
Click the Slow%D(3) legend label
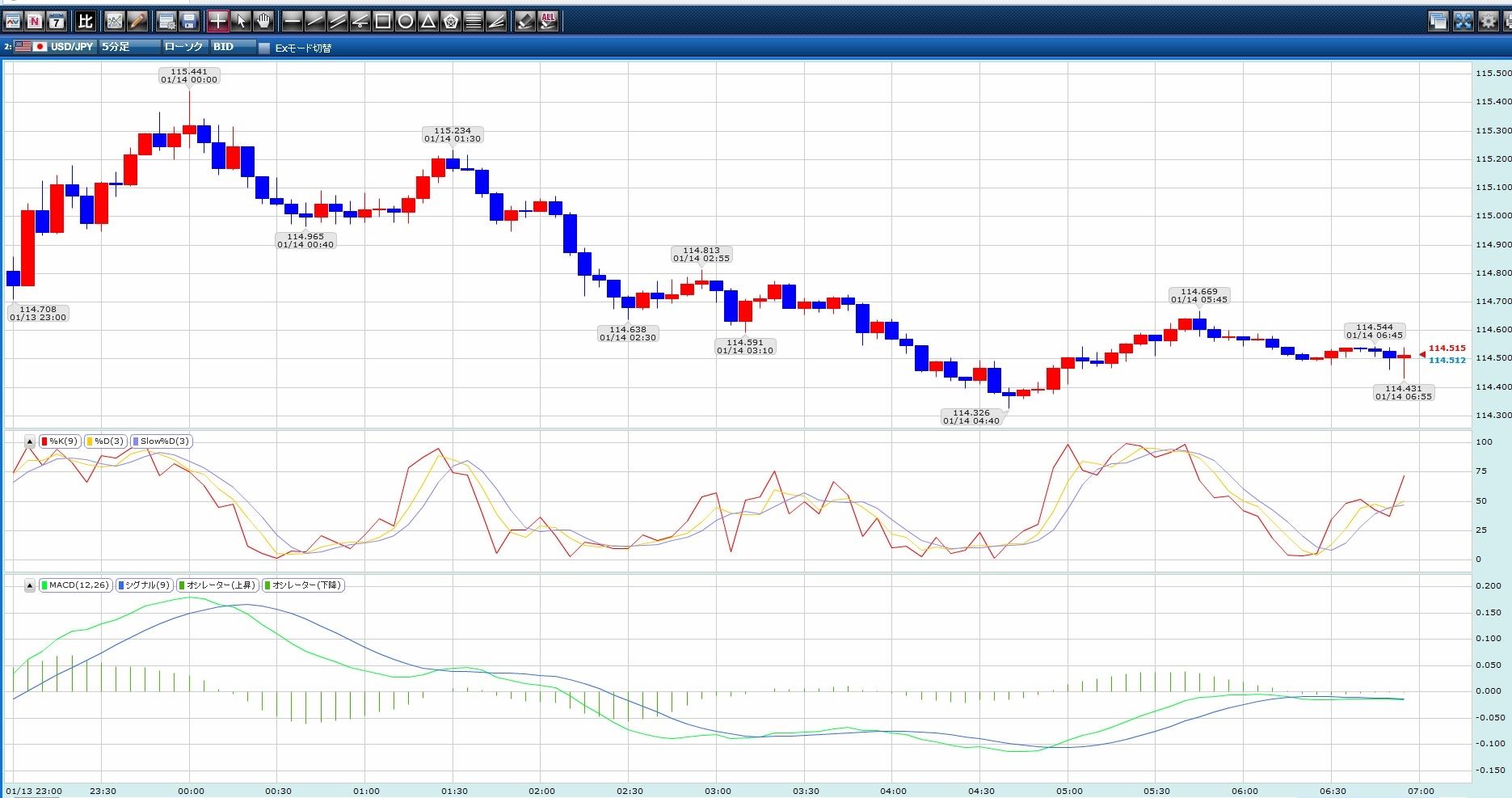tap(160, 441)
